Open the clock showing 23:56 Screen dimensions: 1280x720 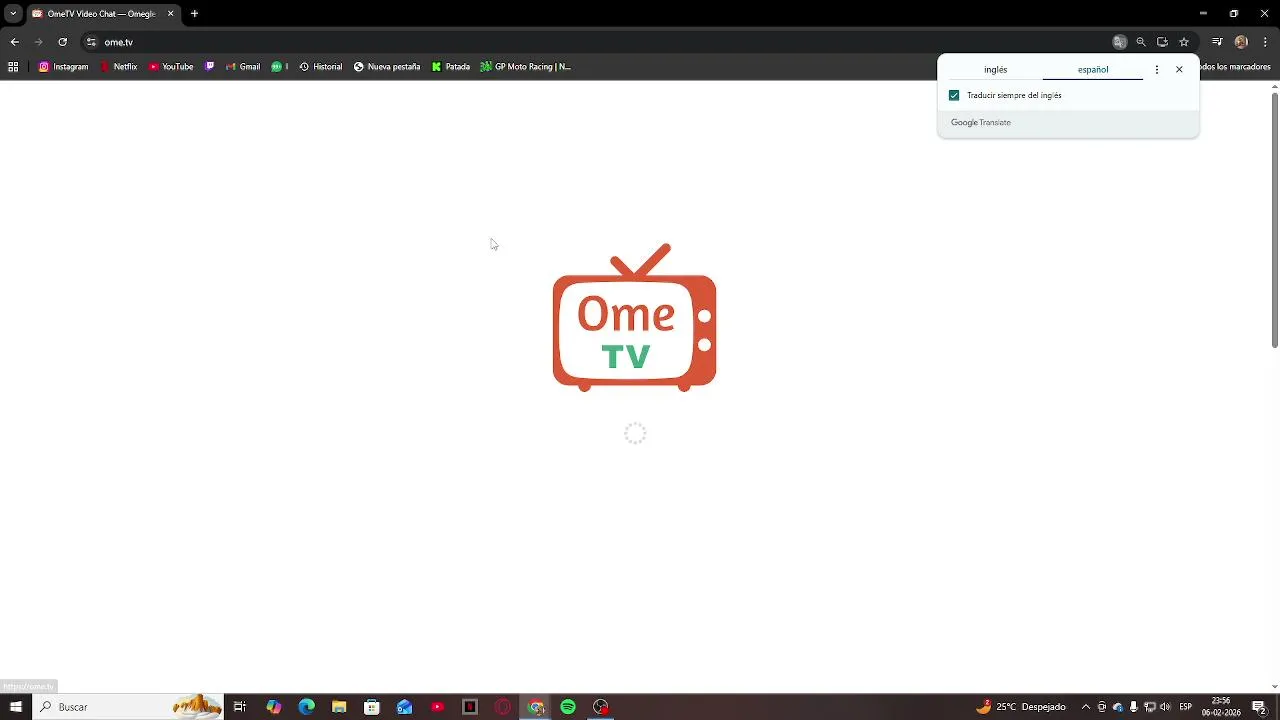[x=1221, y=707]
